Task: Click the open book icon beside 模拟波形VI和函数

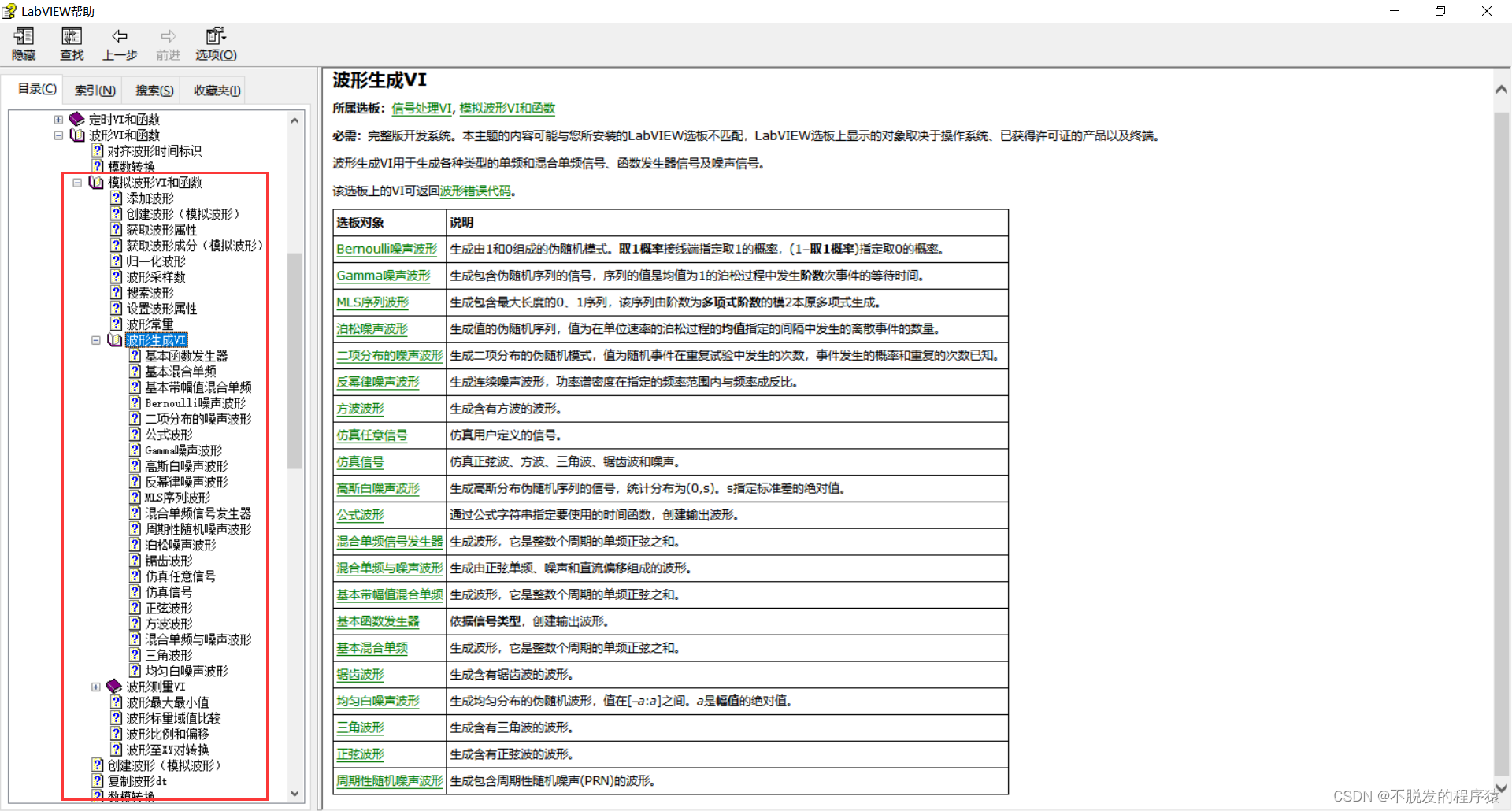Action: click(x=96, y=182)
